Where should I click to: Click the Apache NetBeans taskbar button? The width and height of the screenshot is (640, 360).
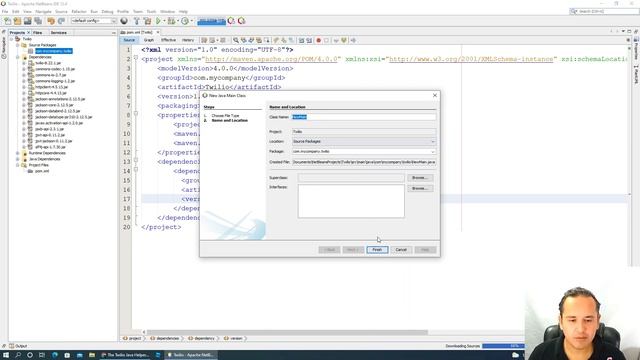pos(191,355)
